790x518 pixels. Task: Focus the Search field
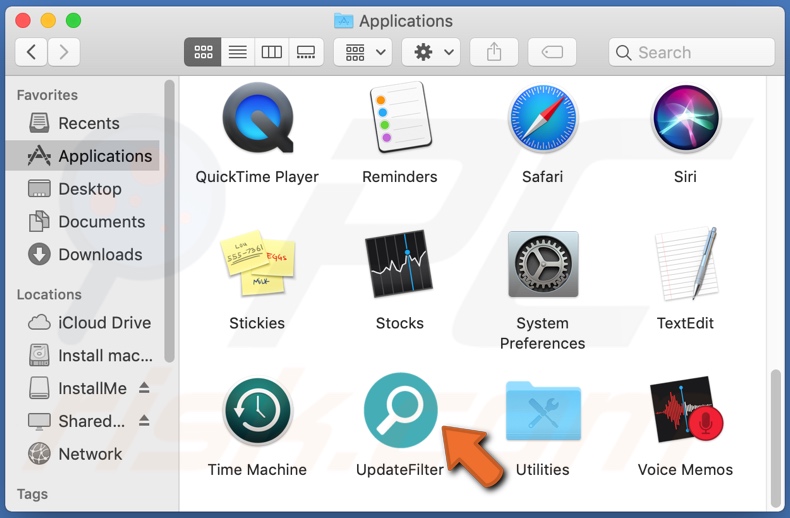tap(692, 52)
